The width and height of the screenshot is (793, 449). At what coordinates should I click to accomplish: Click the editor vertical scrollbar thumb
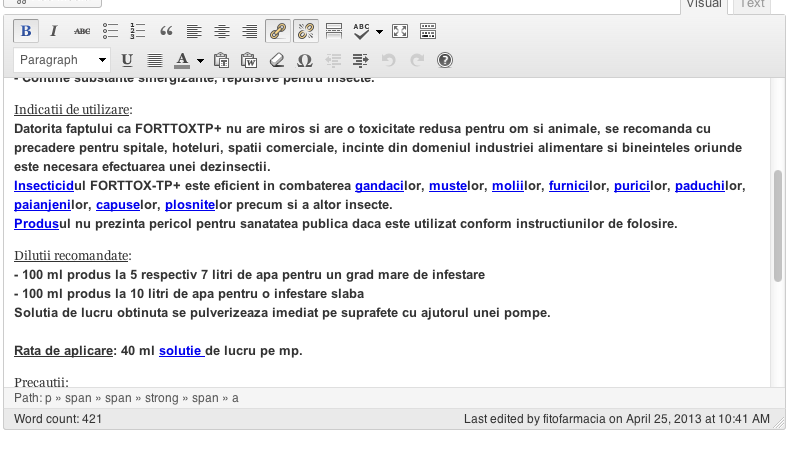point(778,226)
